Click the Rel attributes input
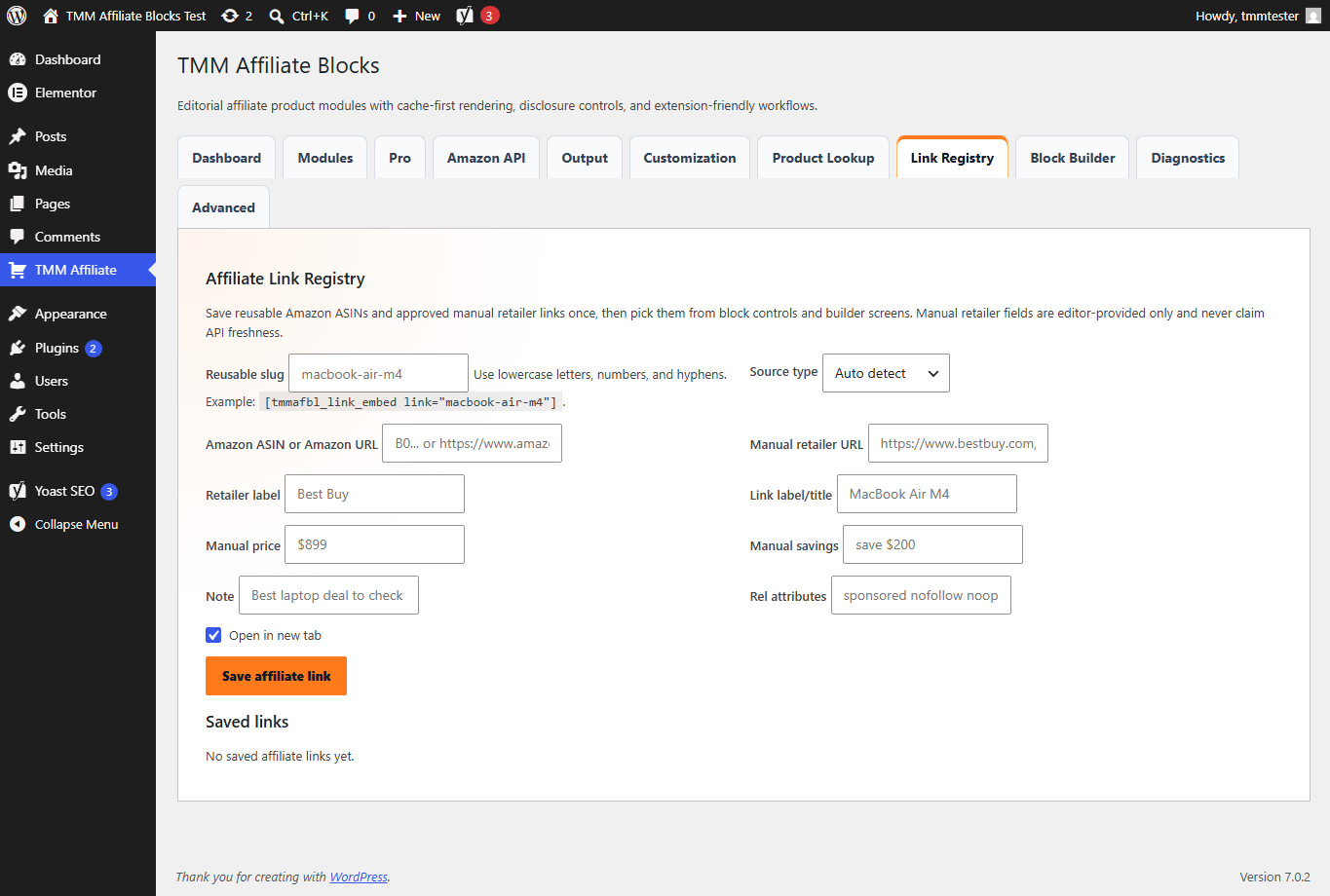Viewport: 1330px width, 896px height. tap(921, 595)
